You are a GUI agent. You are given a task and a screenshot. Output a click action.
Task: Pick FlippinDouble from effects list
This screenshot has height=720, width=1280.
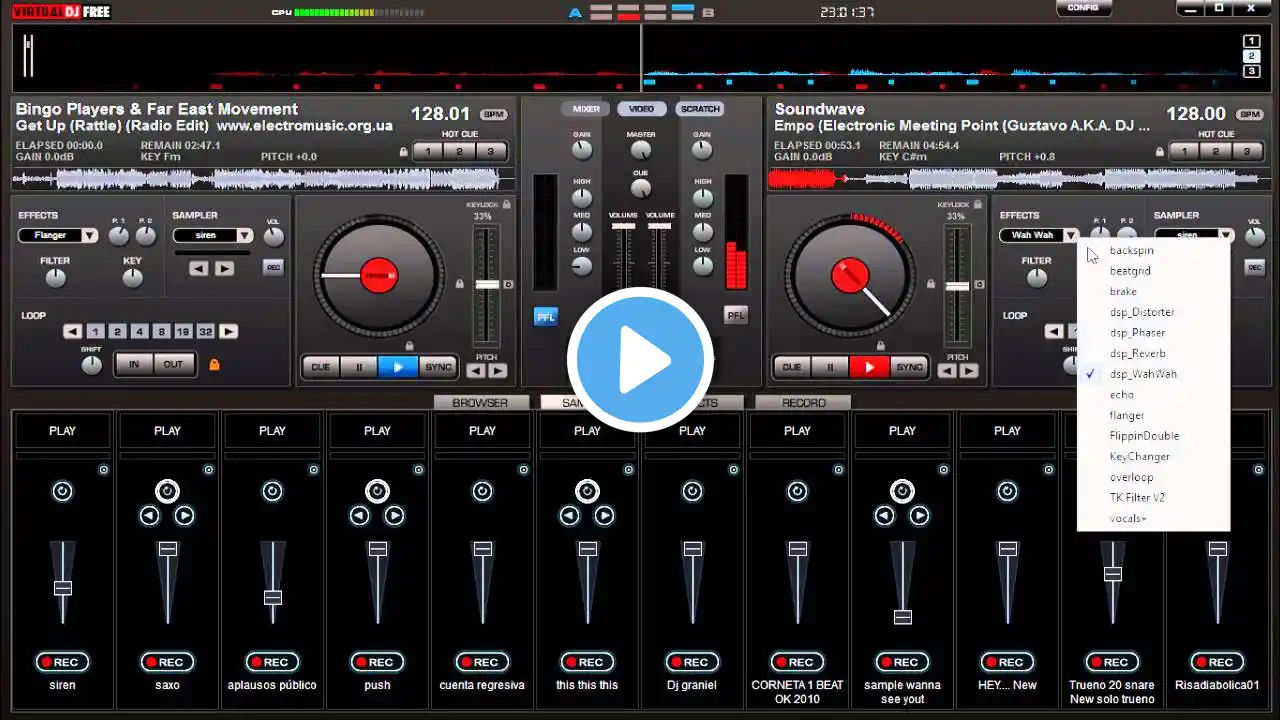tap(1144, 436)
